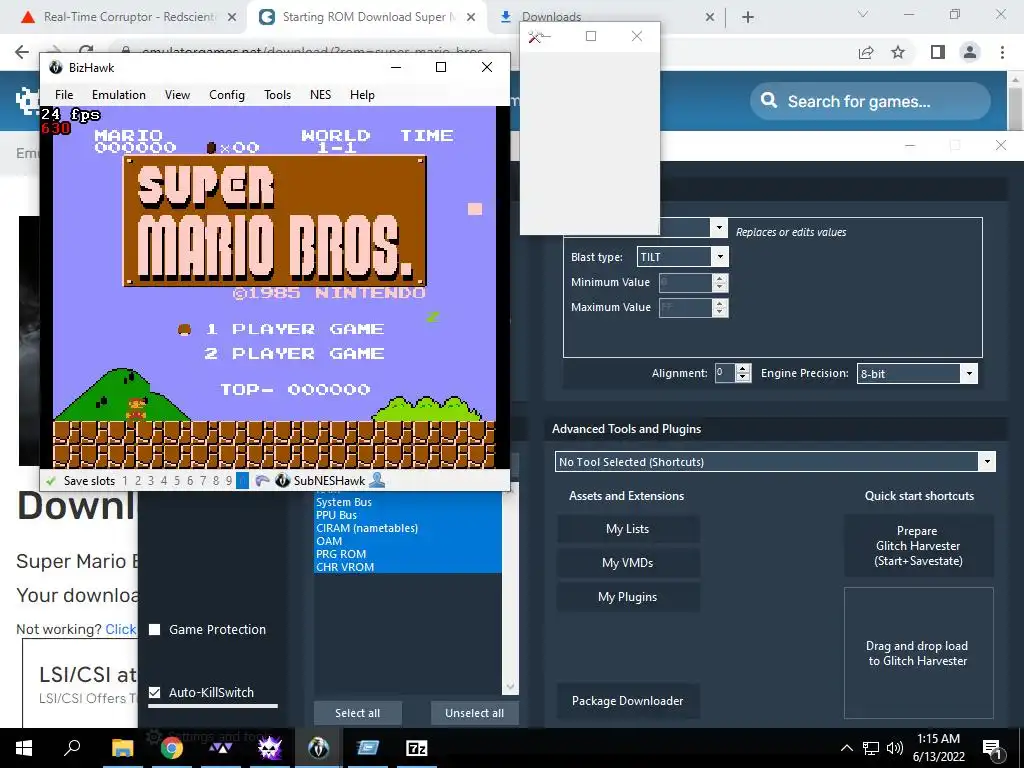Close the Real-Time Corruptor browser tab
Viewport: 1024px width, 768px height.
point(232,18)
